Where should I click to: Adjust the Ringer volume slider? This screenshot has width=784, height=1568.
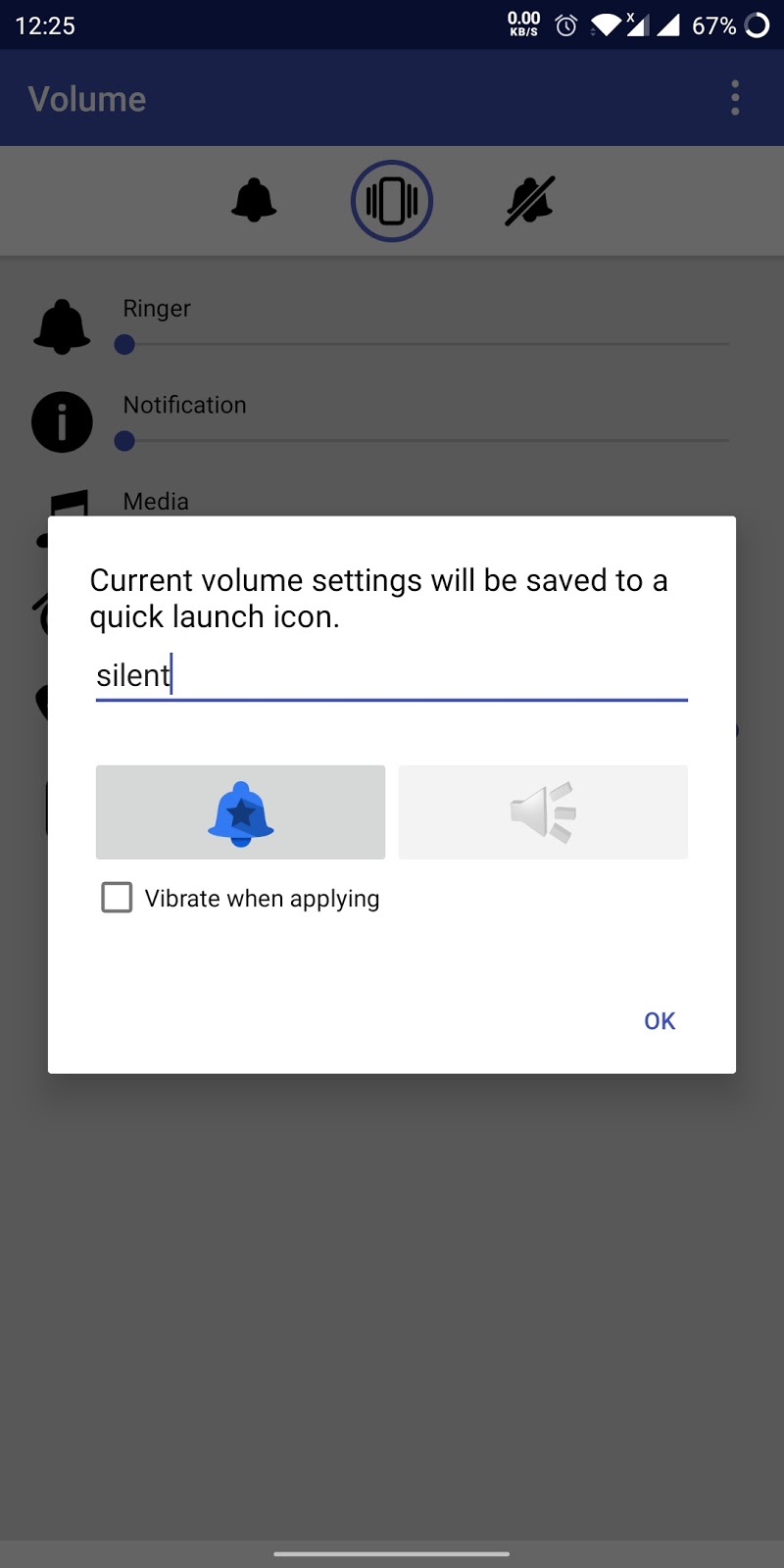pyautogui.click(x=425, y=344)
